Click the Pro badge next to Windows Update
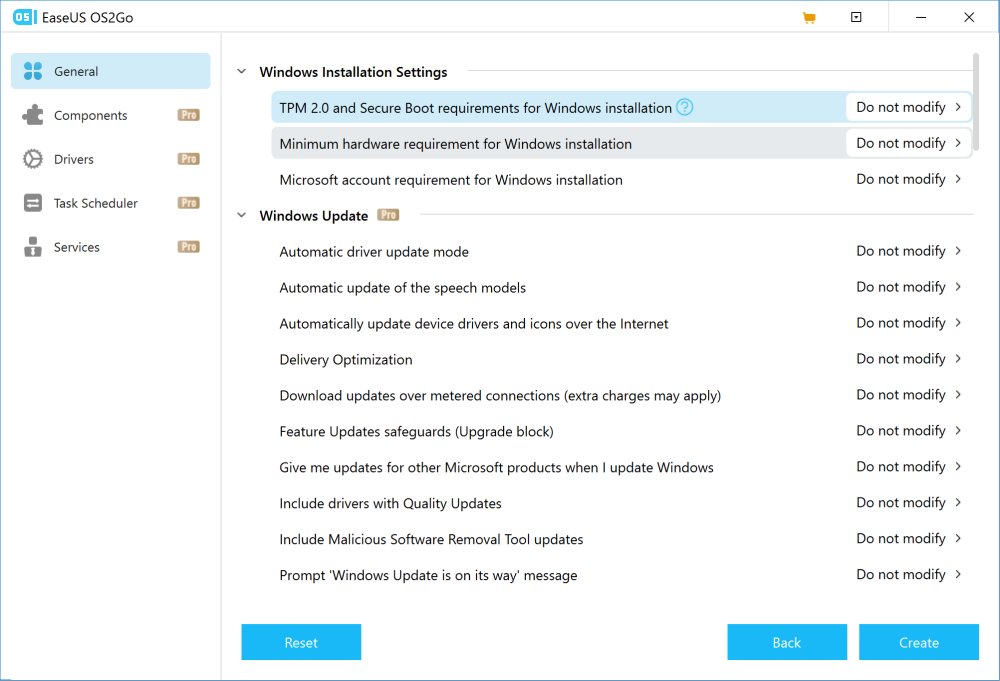Screen dimensions: 1000x681 (388, 215)
